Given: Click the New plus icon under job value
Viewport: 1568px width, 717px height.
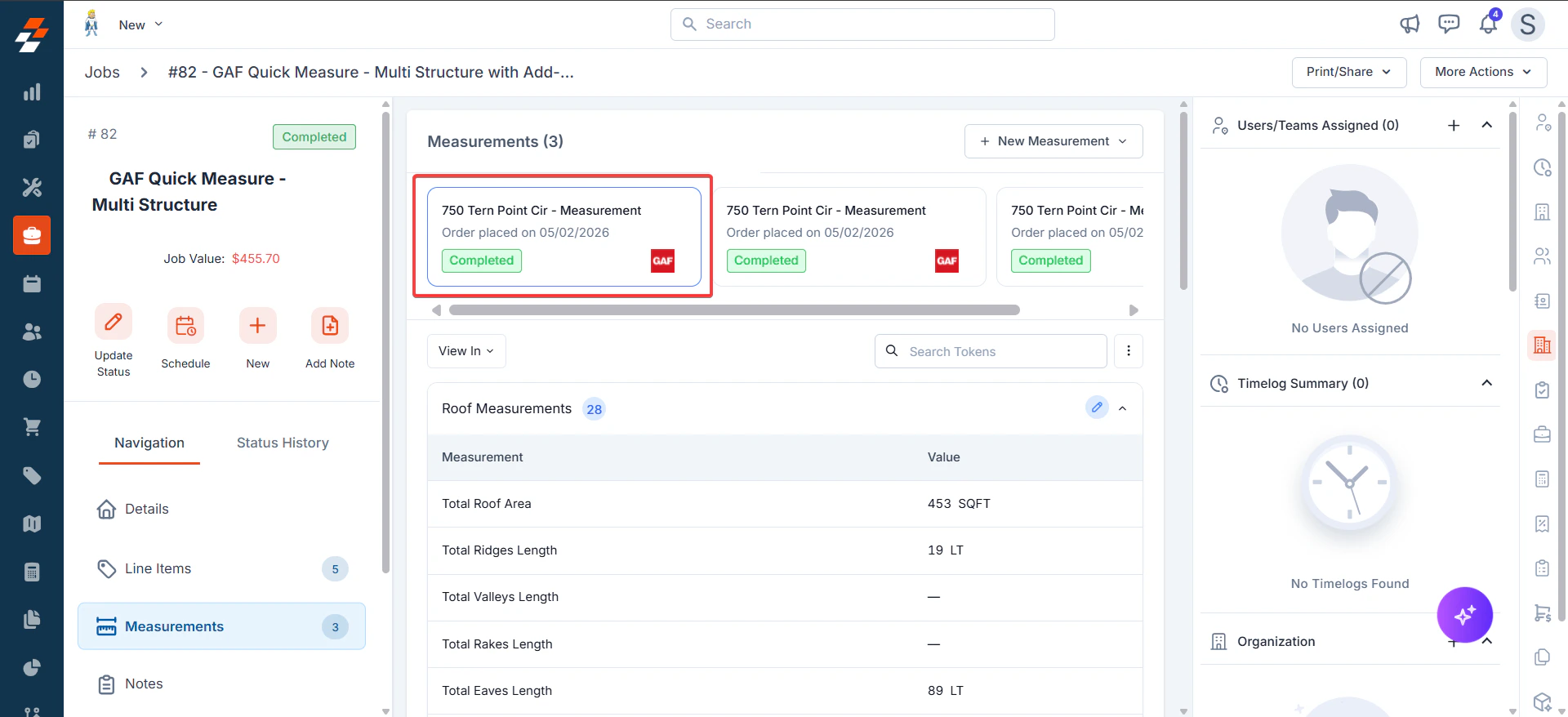Looking at the screenshot, I should (x=257, y=326).
